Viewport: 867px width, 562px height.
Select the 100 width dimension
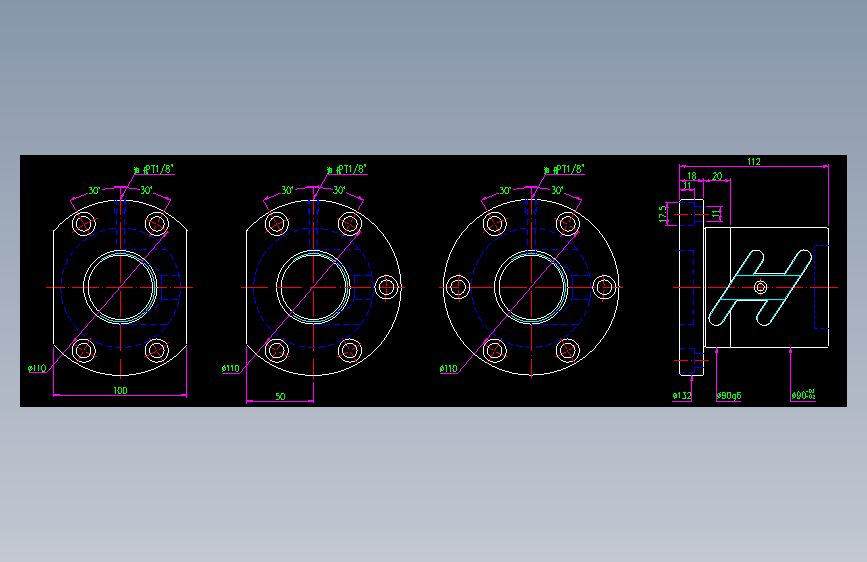(120, 391)
